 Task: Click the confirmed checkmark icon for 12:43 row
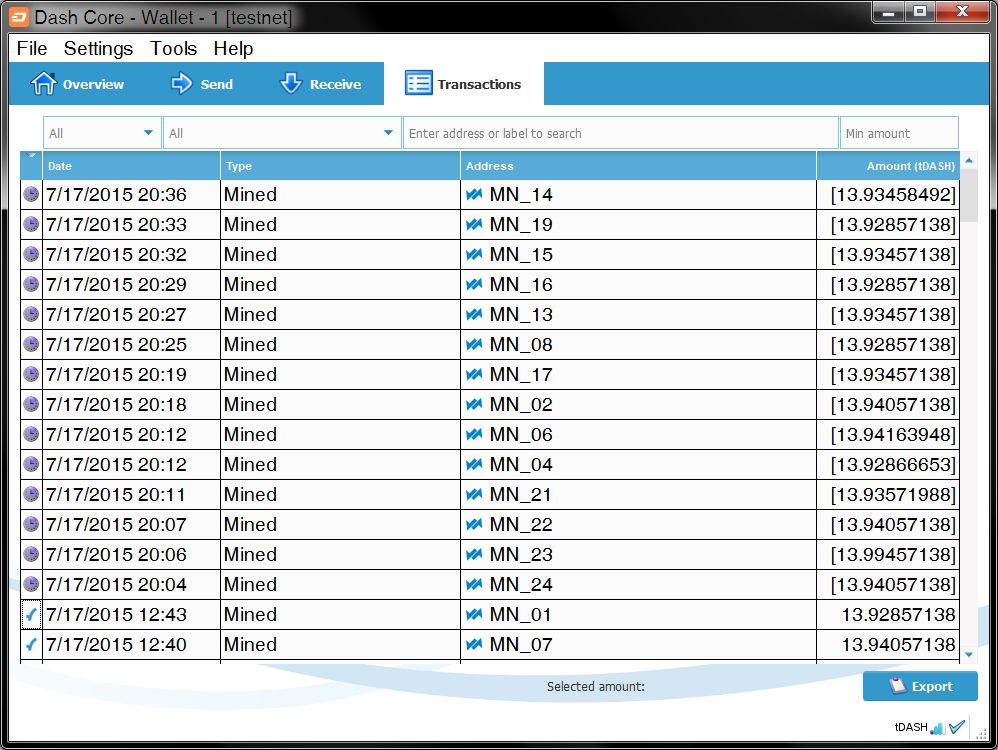(x=31, y=614)
